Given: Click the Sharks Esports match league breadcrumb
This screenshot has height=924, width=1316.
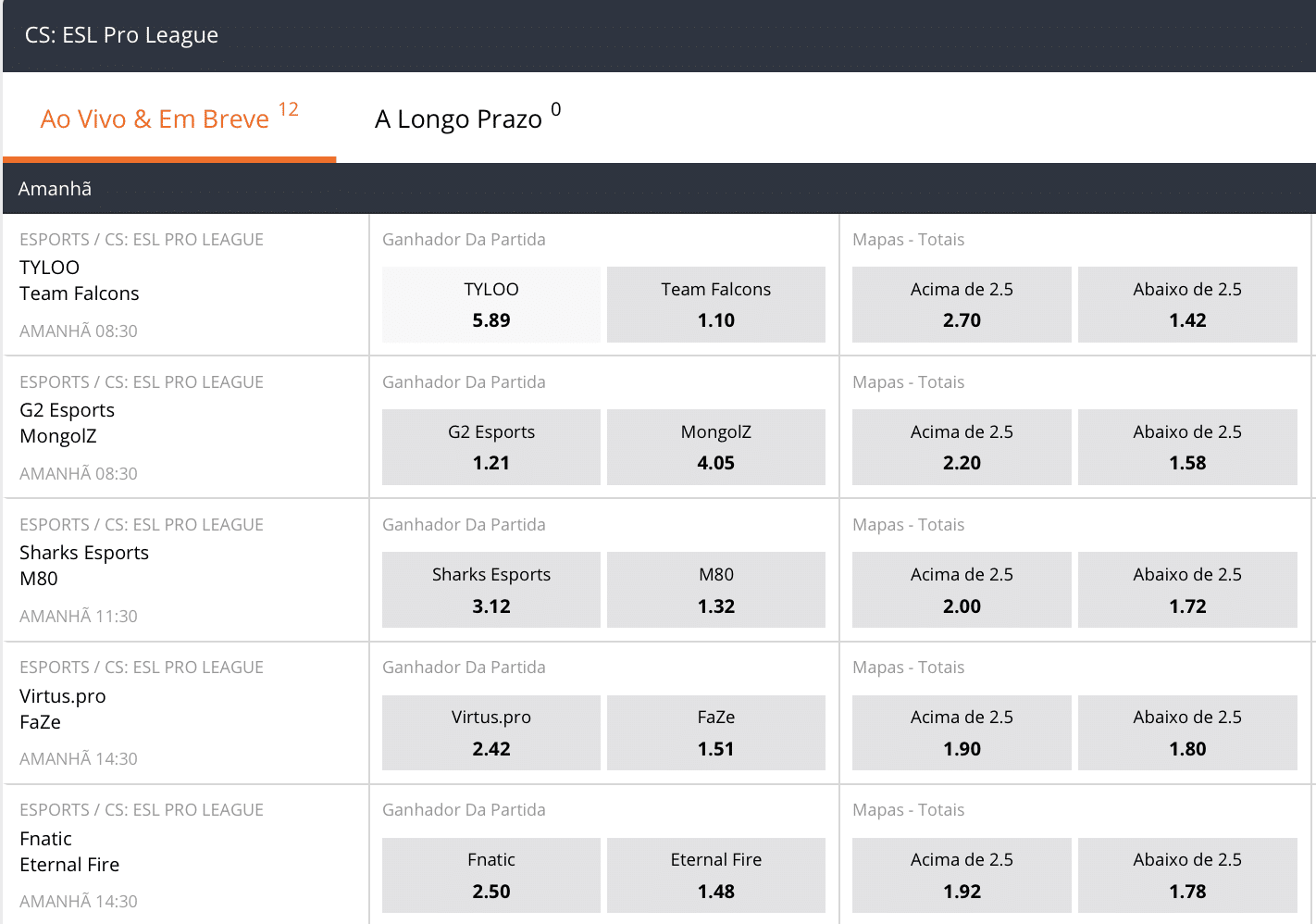Looking at the screenshot, I should (142, 525).
